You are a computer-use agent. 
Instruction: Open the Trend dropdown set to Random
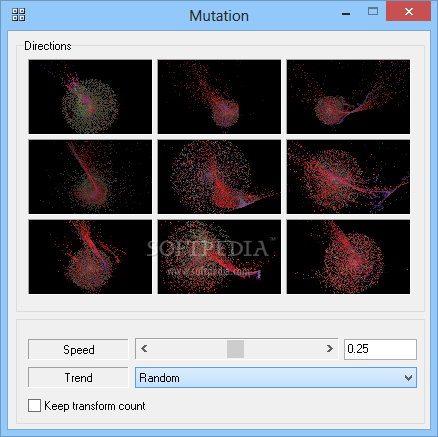click(x=276, y=378)
